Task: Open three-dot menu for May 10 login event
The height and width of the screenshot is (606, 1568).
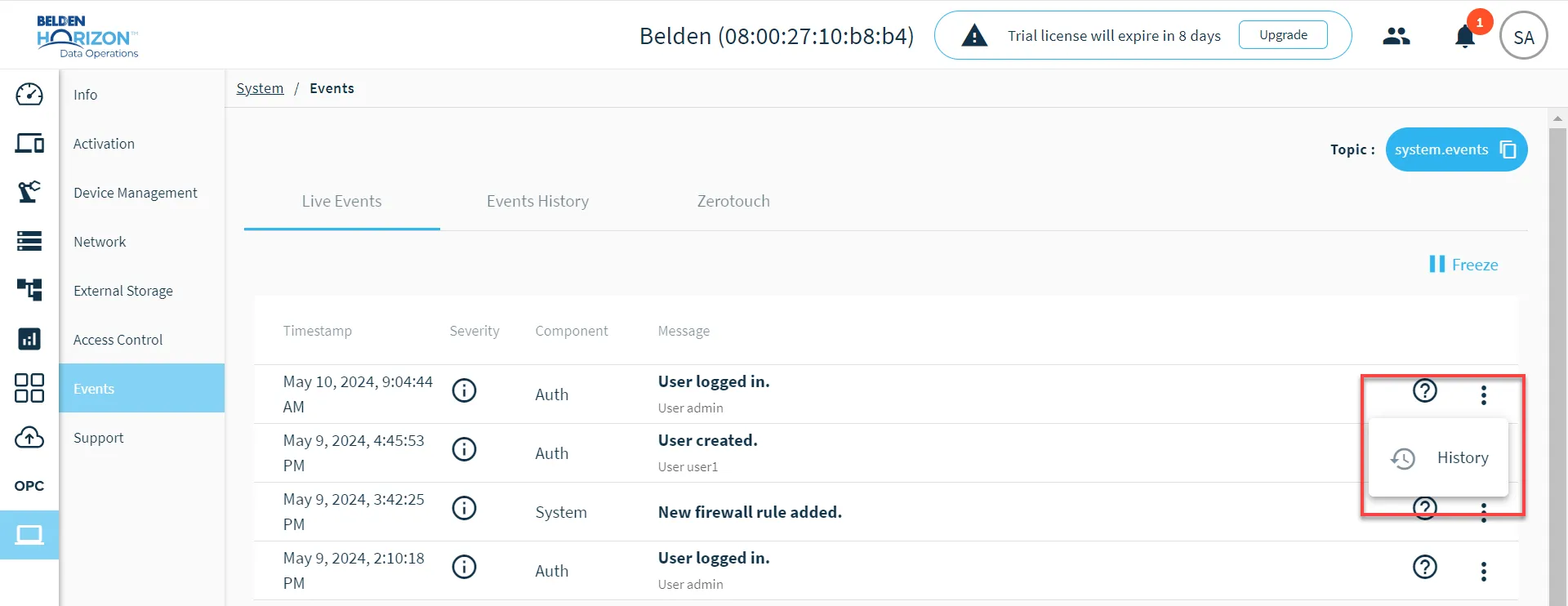Action: click(1484, 395)
